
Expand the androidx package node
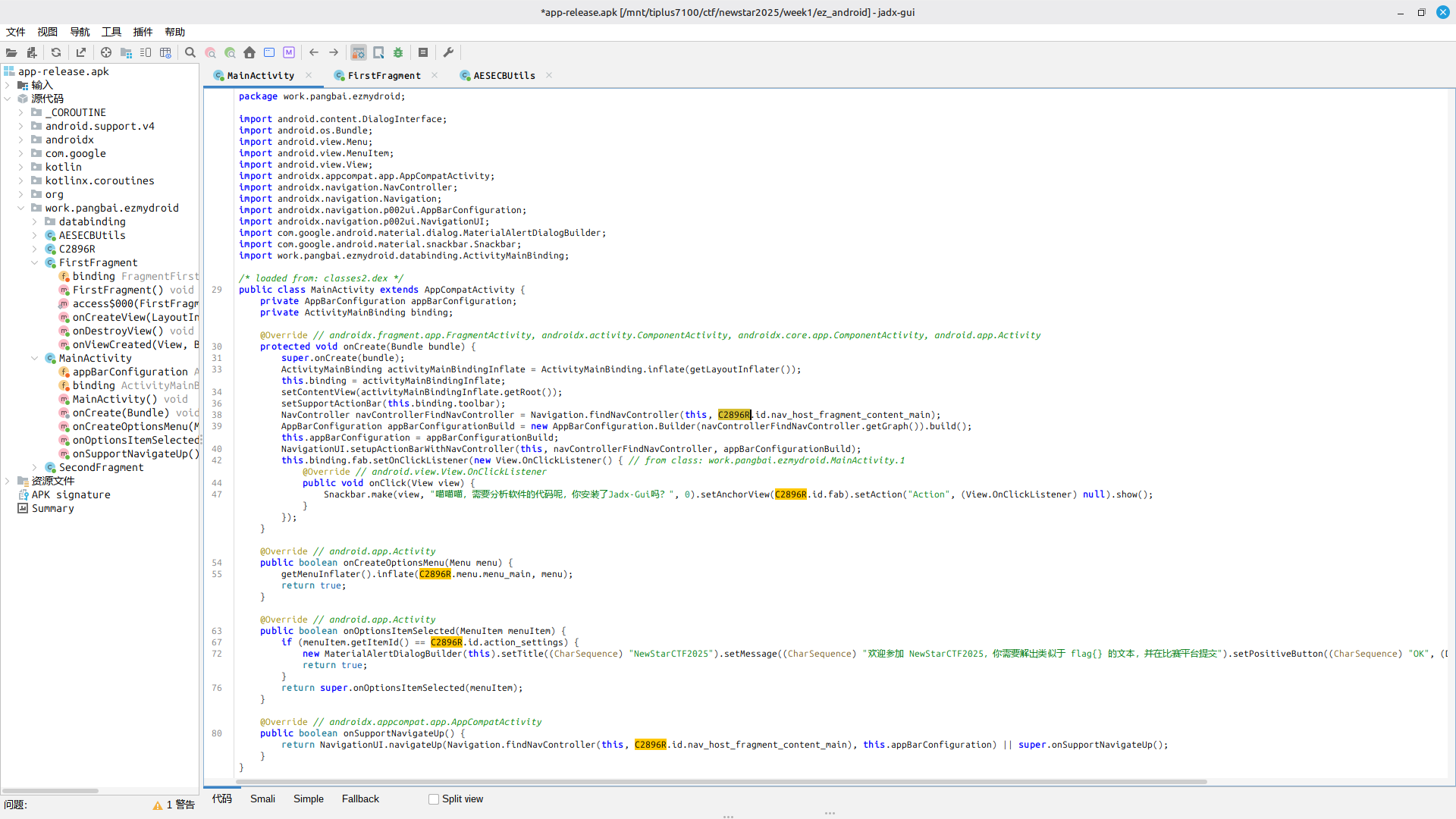[x=21, y=140]
